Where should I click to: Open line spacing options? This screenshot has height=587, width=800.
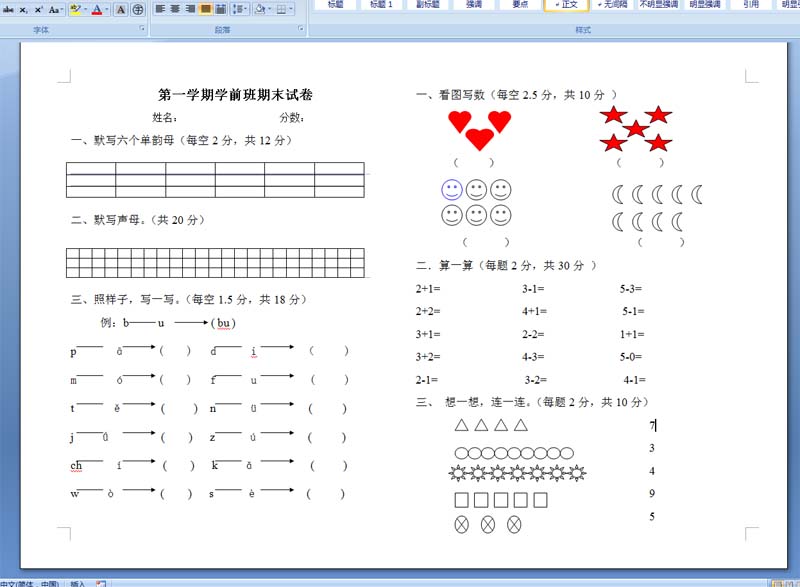tap(239, 9)
